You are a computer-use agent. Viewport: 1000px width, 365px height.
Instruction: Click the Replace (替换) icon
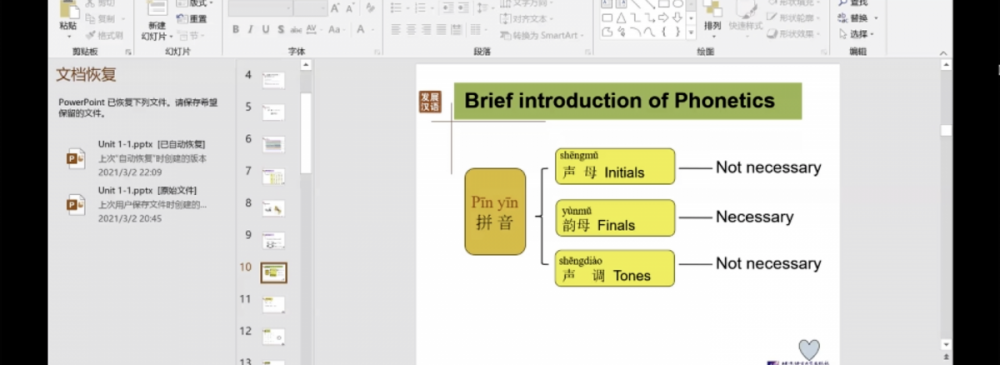pyautogui.click(x=843, y=19)
